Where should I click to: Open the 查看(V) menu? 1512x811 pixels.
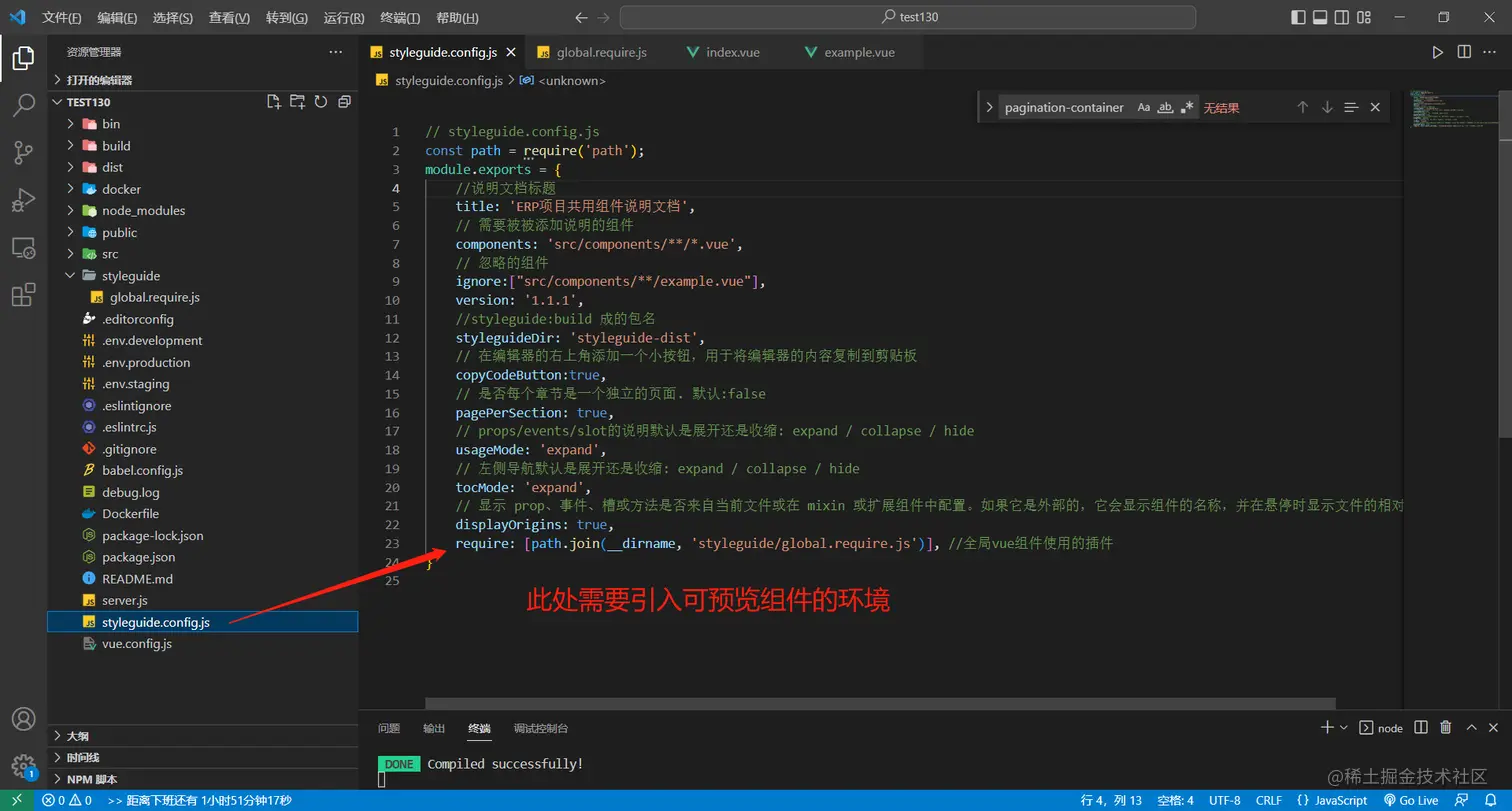[229, 18]
